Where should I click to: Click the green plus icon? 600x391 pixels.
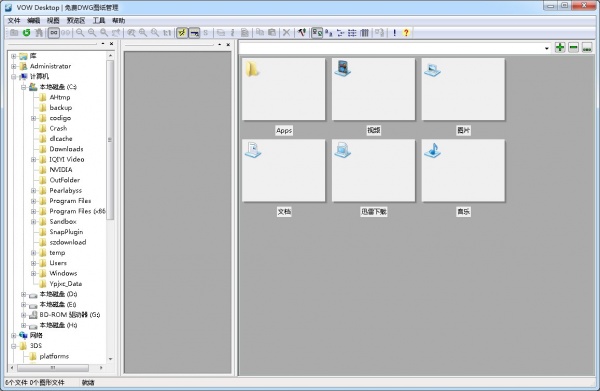(560, 47)
